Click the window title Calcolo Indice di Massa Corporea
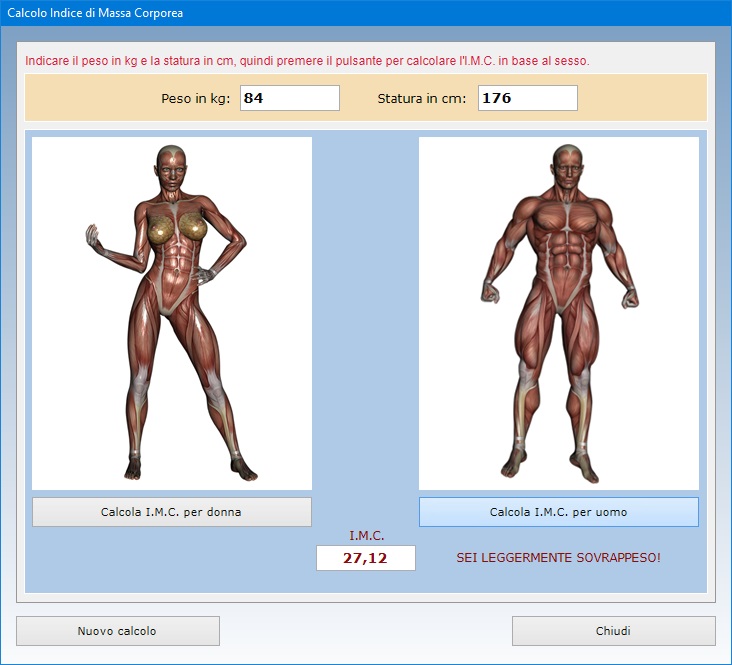 coord(95,13)
